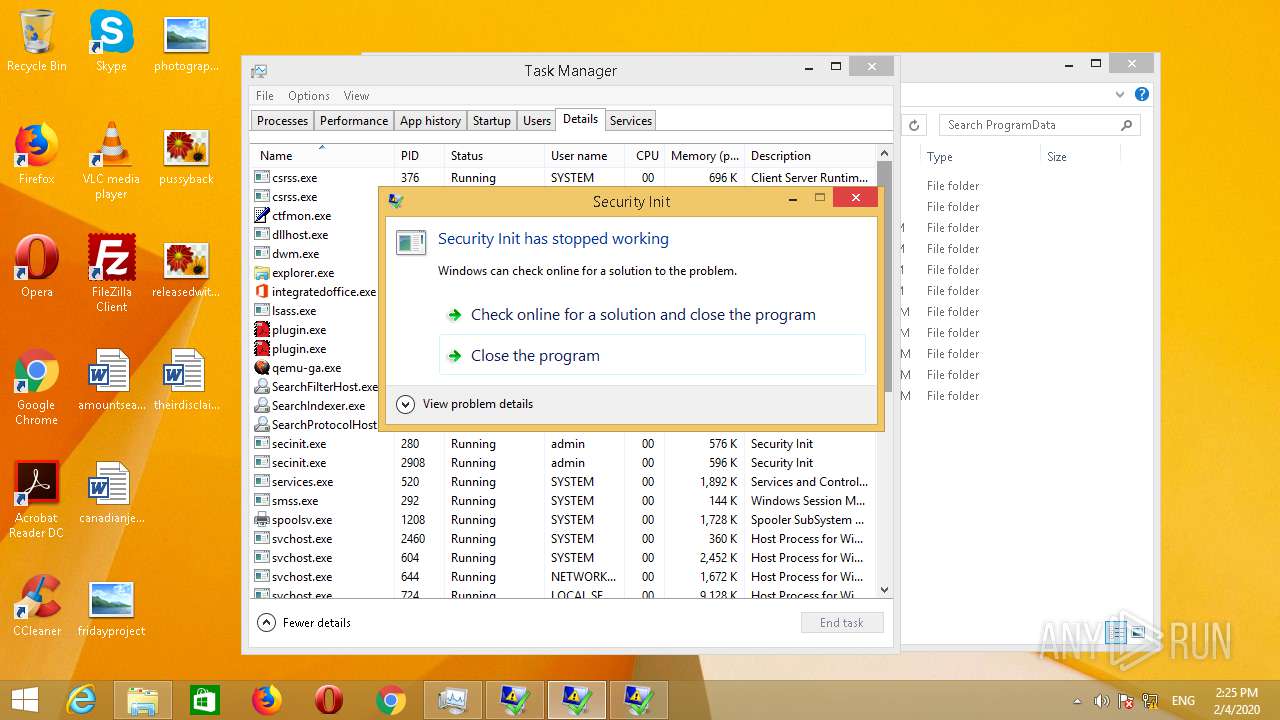The height and width of the screenshot is (720, 1280).
Task: Collapse Task Manager with Fewer details
Action: [x=305, y=622]
